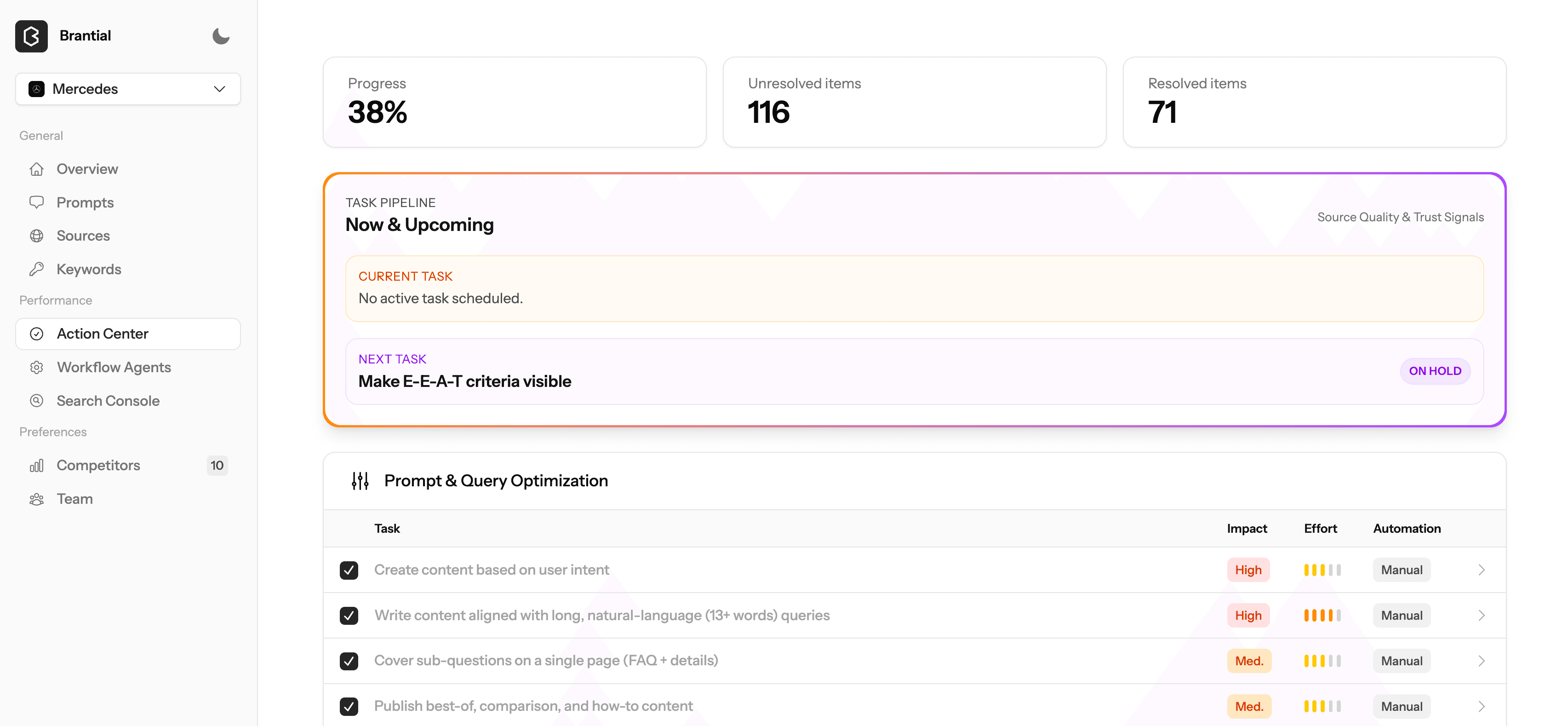
Task: Click the Overview home icon
Action: click(x=36, y=169)
